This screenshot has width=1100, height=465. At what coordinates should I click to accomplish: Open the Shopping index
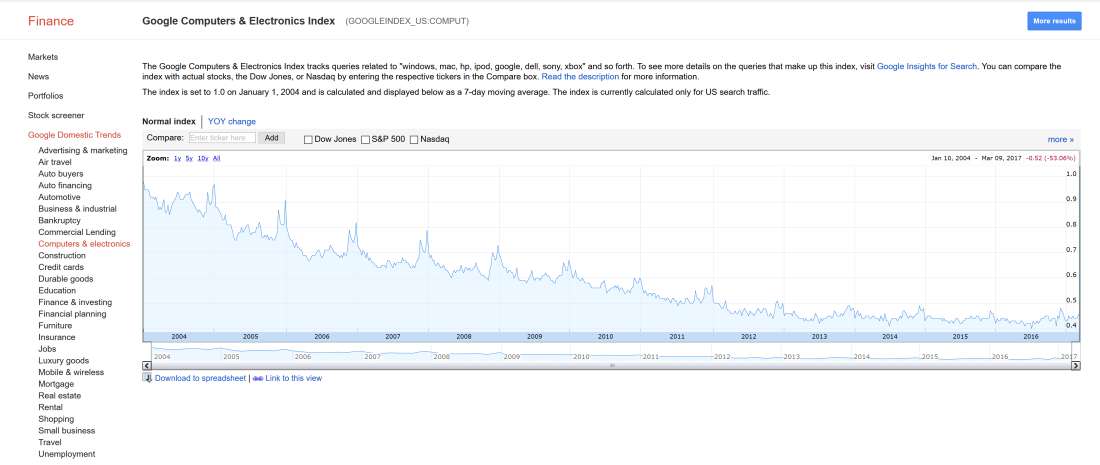(x=56, y=419)
